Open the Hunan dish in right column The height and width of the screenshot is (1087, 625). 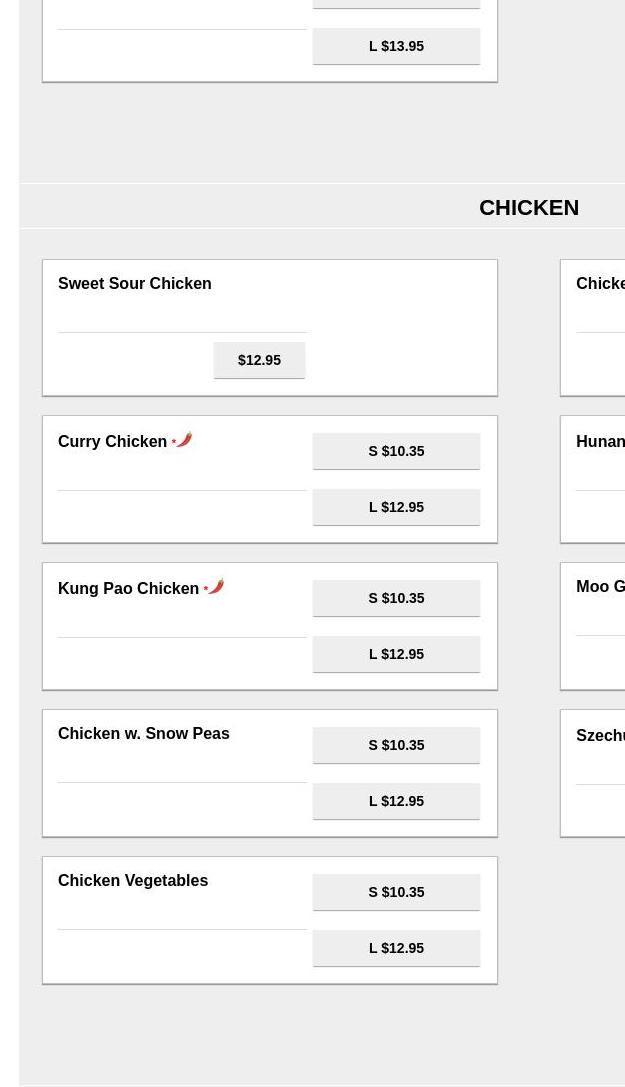[x=601, y=442]
